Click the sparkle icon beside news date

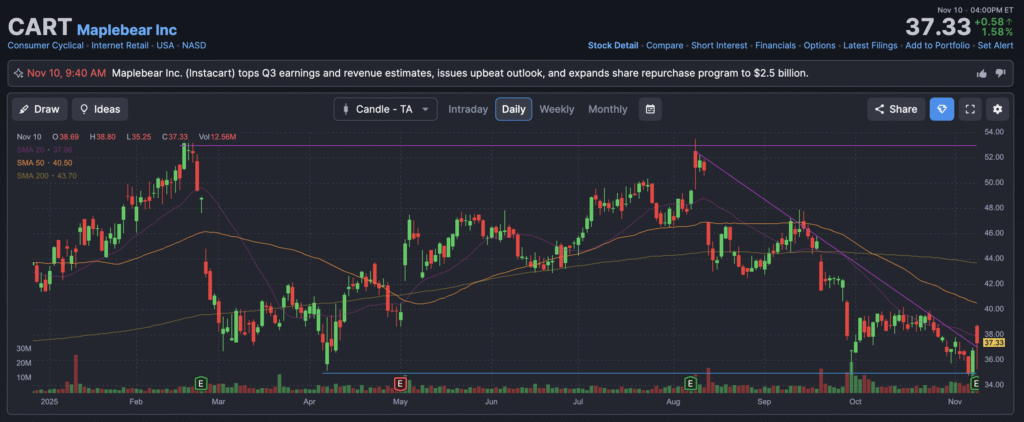click(x=17, y=73)
